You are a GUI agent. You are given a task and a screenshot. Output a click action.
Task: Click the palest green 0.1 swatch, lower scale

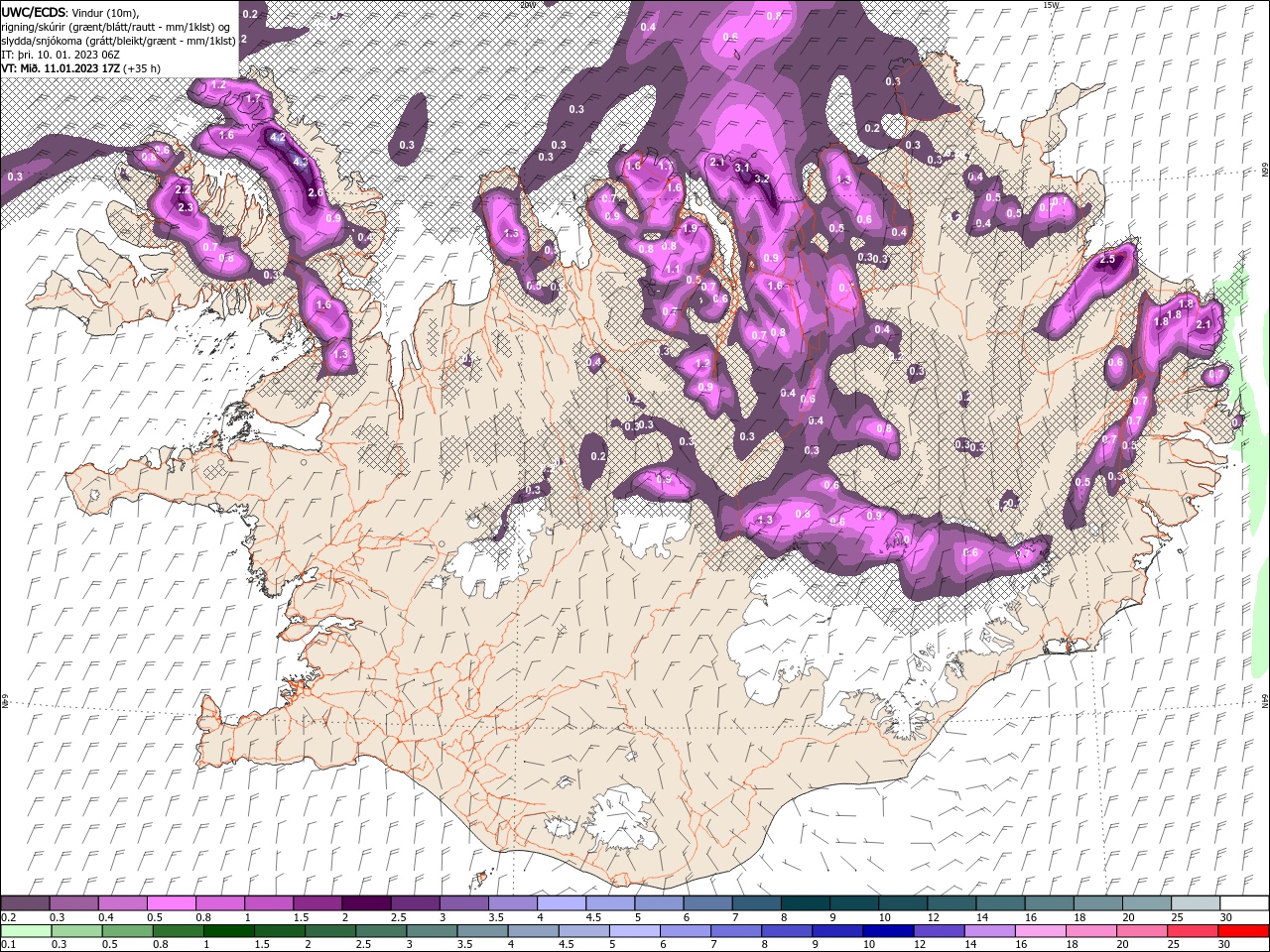click(27, 931)
